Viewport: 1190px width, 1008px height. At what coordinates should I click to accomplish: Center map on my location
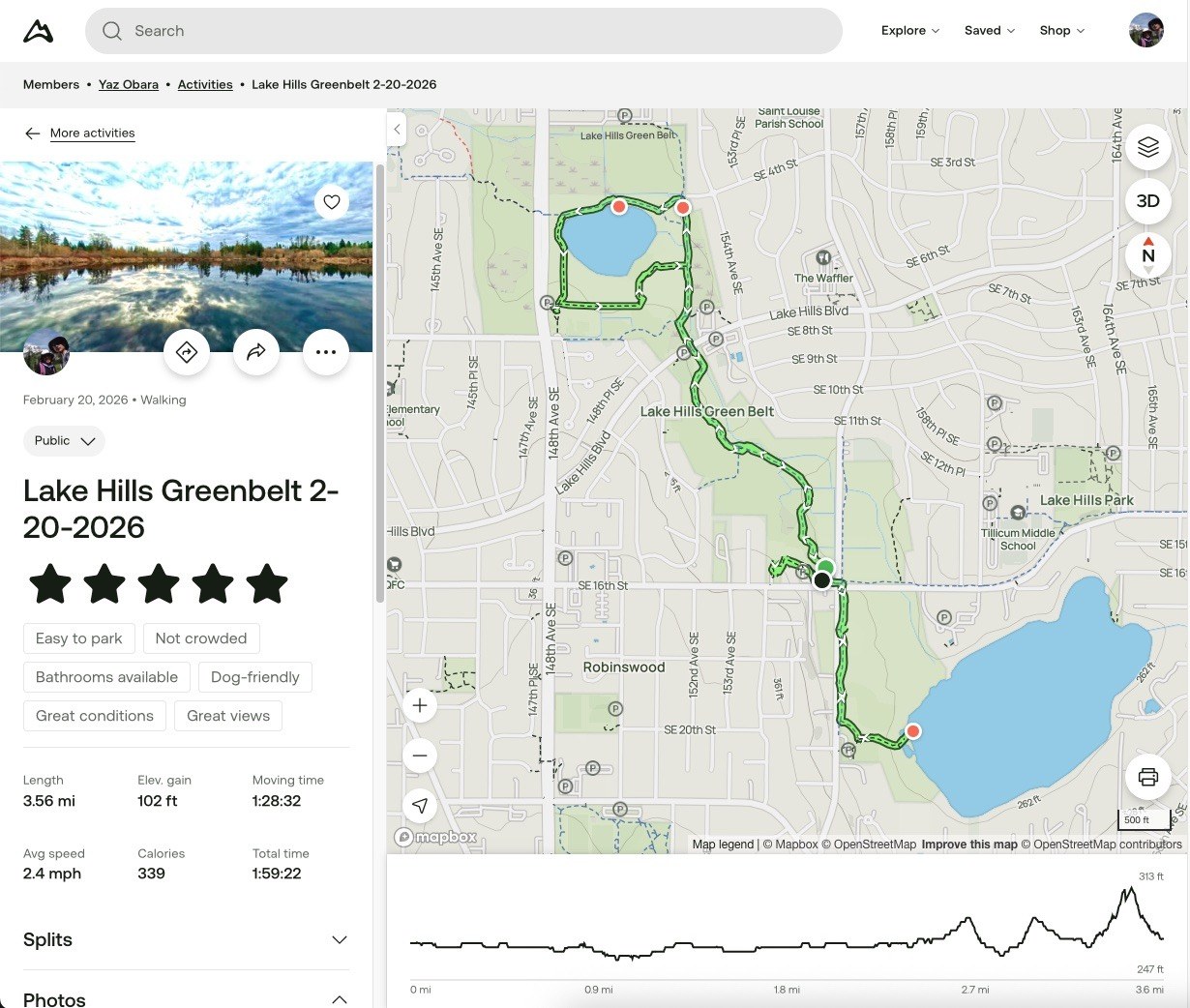click(420, 805)
